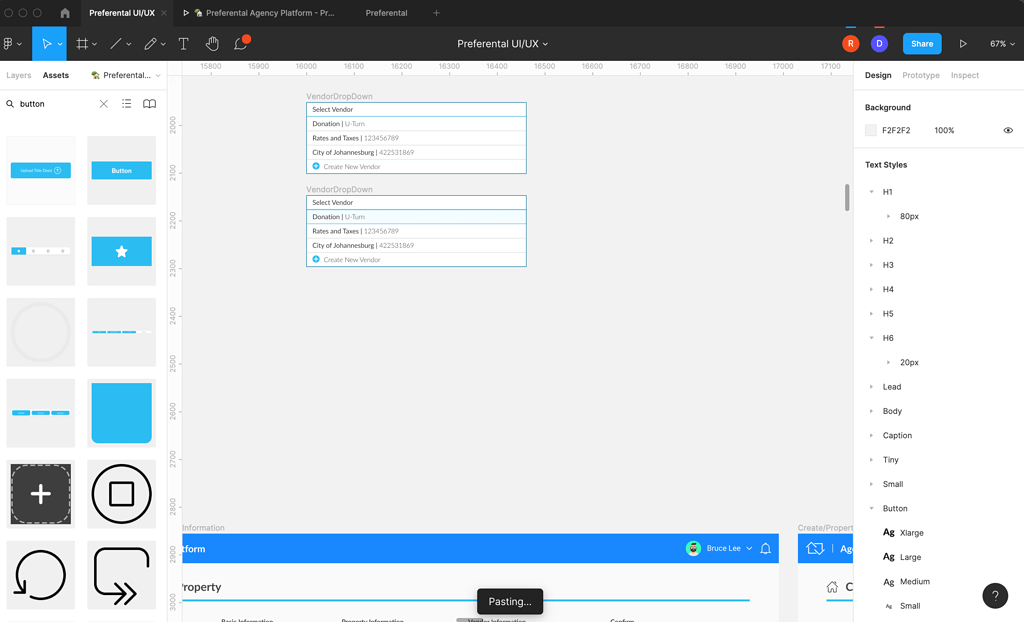Select the Text tool
1024x622 pixels.
(x=184, y=44)
